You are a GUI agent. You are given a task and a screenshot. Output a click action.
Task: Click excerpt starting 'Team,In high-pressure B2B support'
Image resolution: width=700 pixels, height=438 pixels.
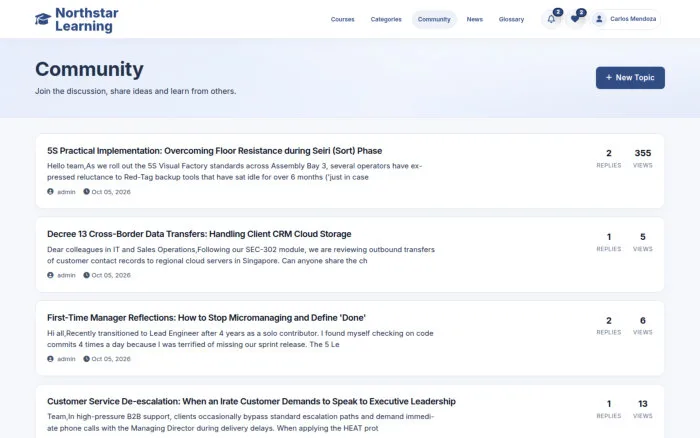[x=241, y=422]
